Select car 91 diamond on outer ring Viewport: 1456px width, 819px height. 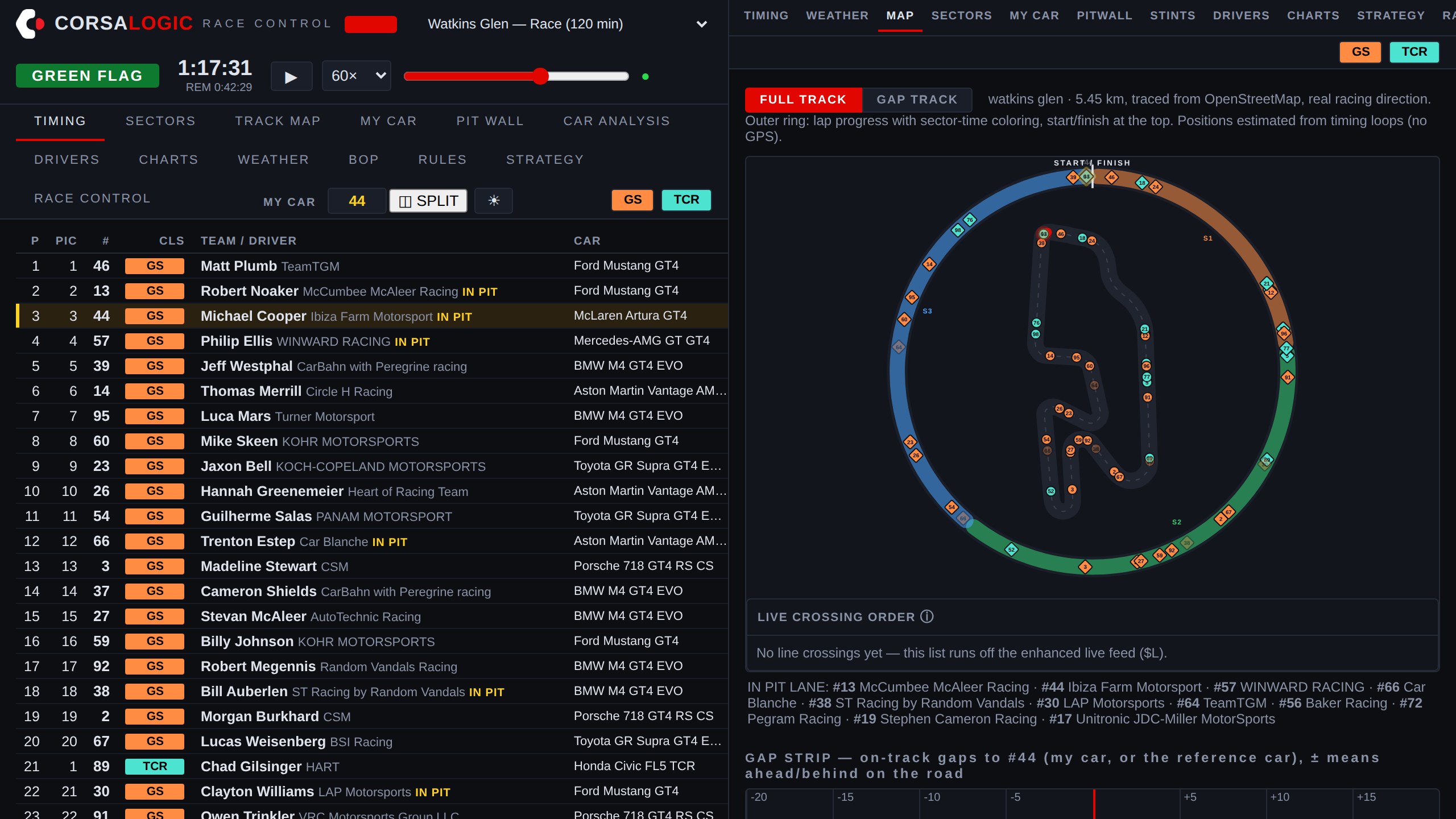pyautogui.click(x=1288, y=377)
